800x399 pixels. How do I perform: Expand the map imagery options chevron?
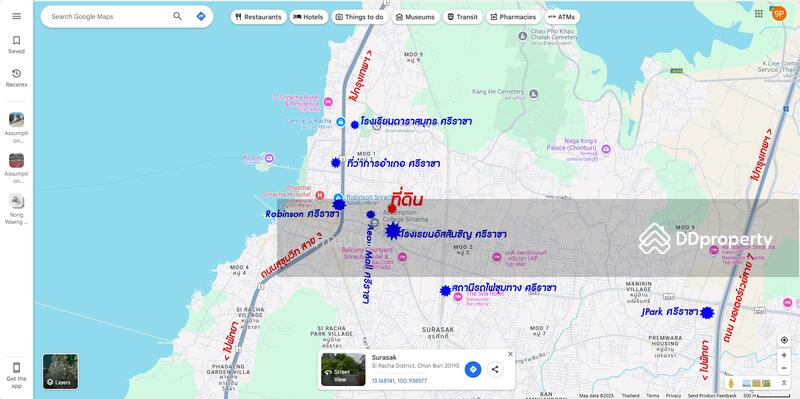pos(784,383)
